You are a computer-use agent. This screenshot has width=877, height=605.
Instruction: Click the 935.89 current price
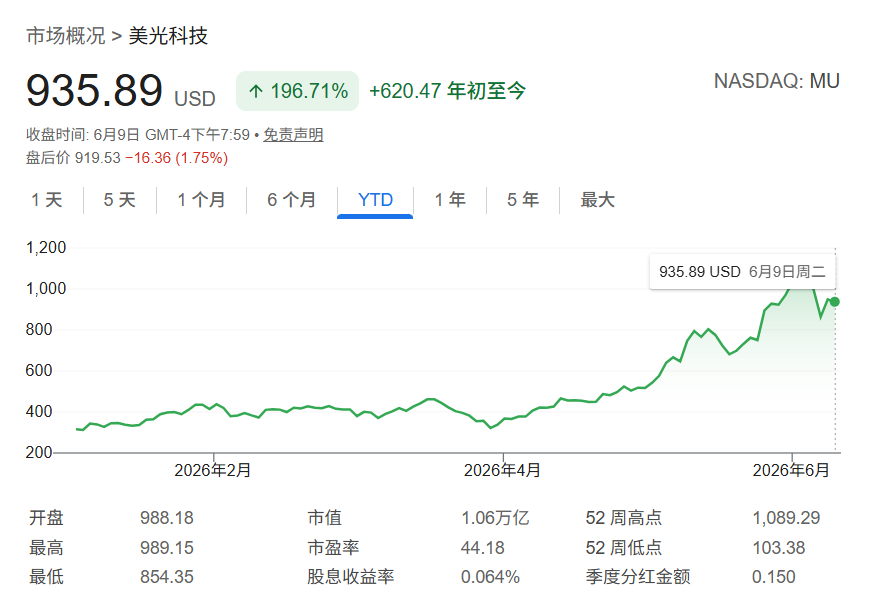(95, 90)
